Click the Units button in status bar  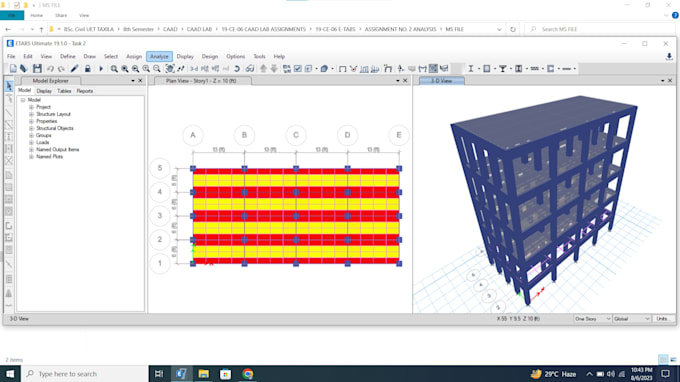point(663,319)
